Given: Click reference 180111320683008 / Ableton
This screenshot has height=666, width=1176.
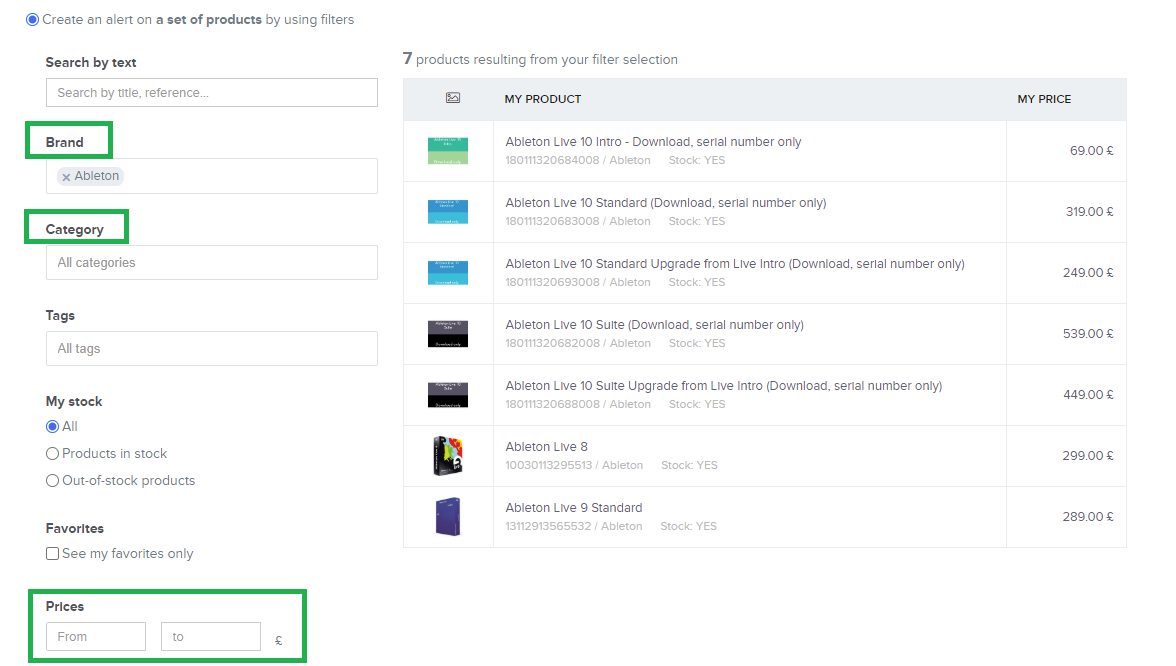Looking at the screenshot, I should tap(578, 221).
